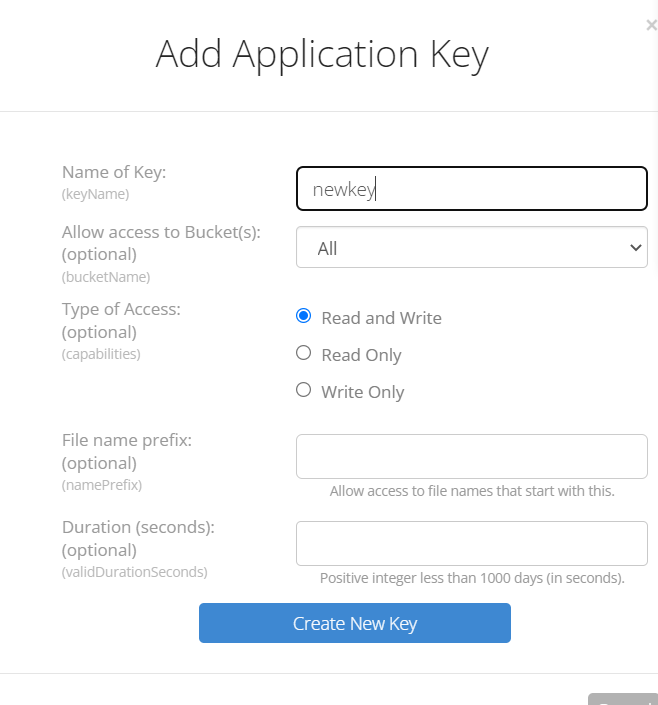
Task: Click the partially visible gray Cancel button
Action: pyautogui.click(x=623, y=699)
